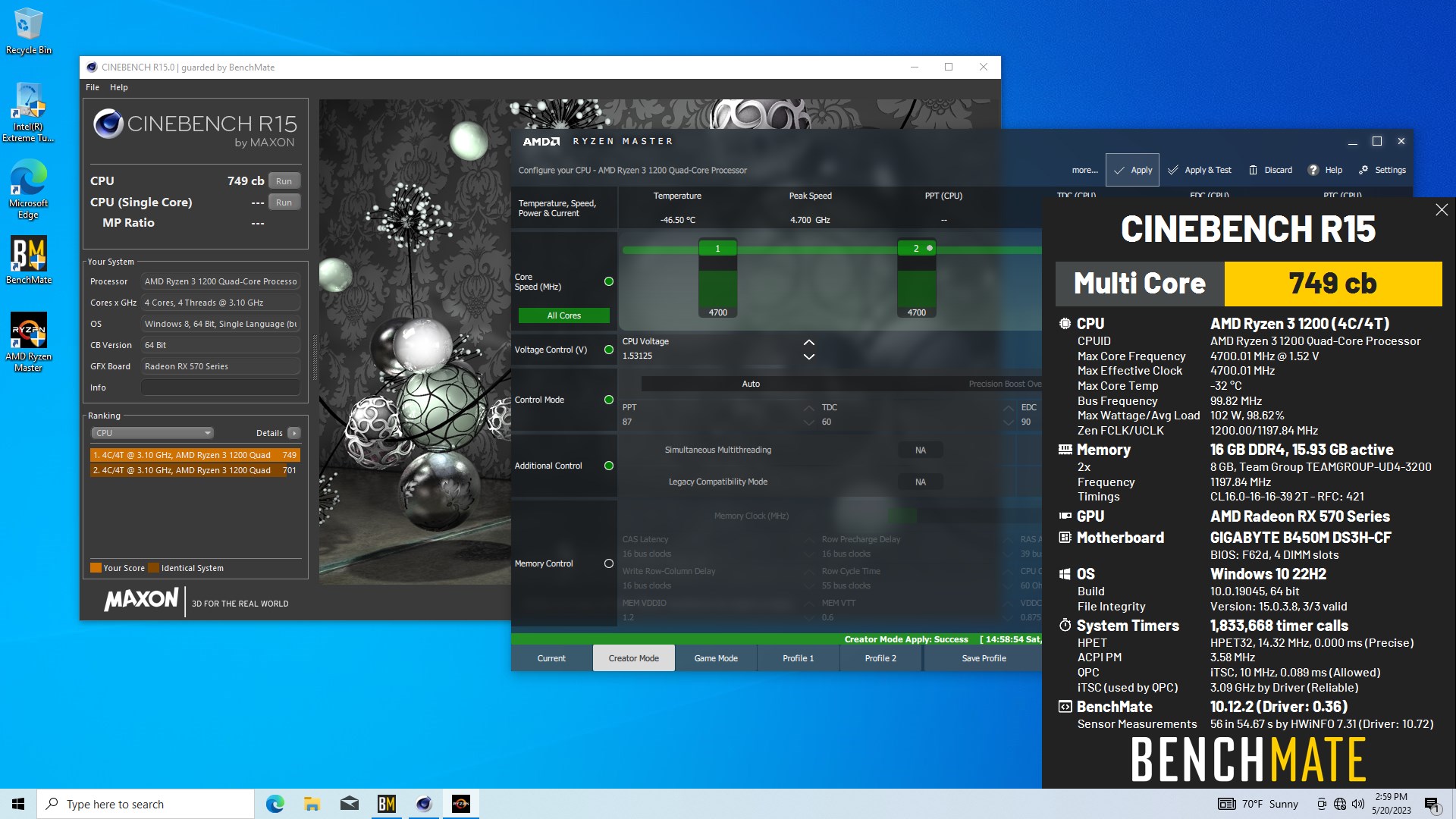Switch to the Profile 2 tab

click(x=880, y=658)
